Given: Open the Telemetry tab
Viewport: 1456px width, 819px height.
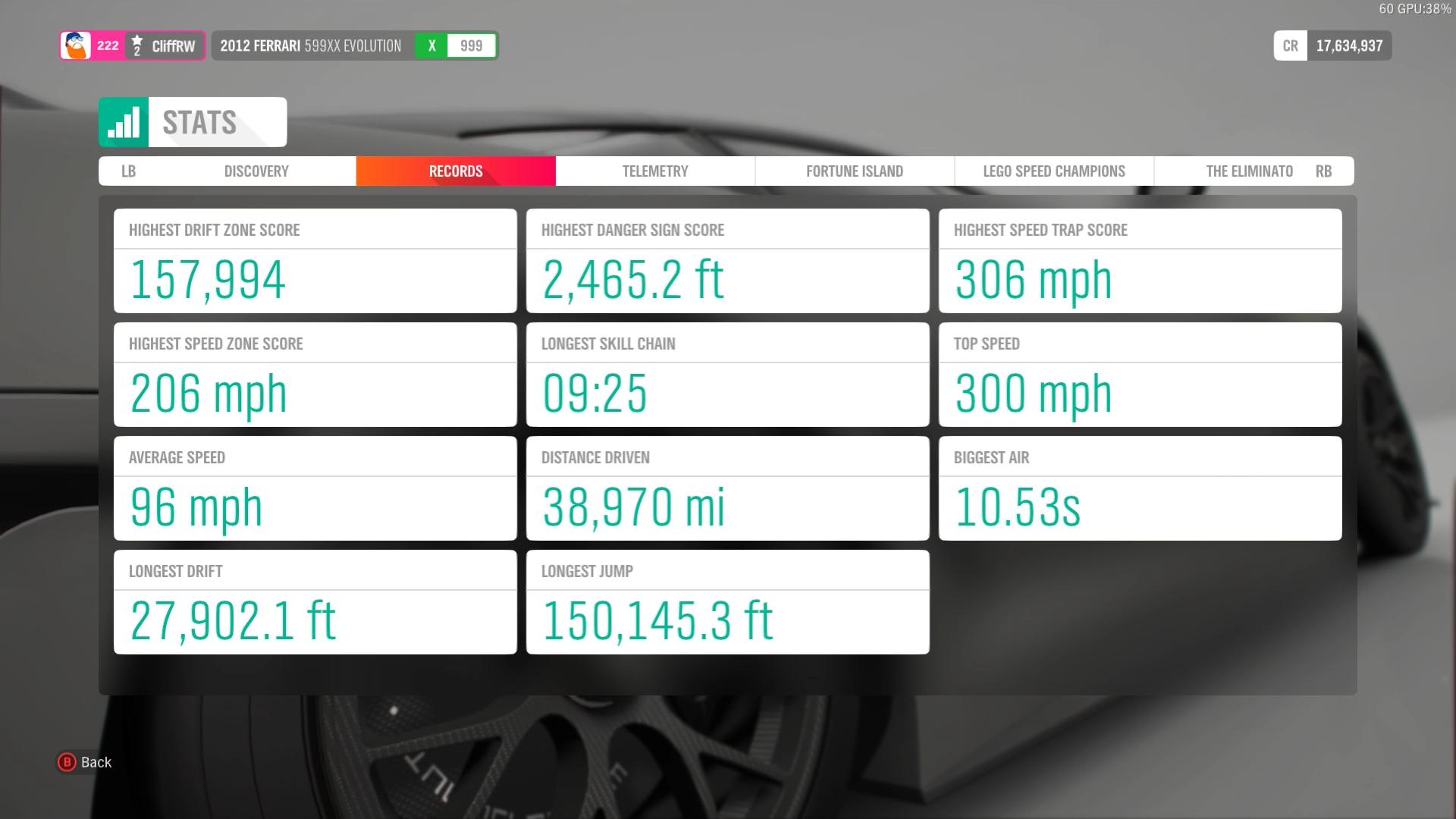Looking at the screenshot, I should tap(655, 171).
